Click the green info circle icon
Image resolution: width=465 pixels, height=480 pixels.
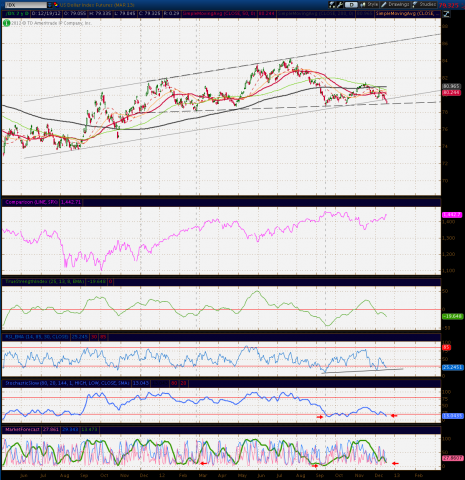(6, 23)
